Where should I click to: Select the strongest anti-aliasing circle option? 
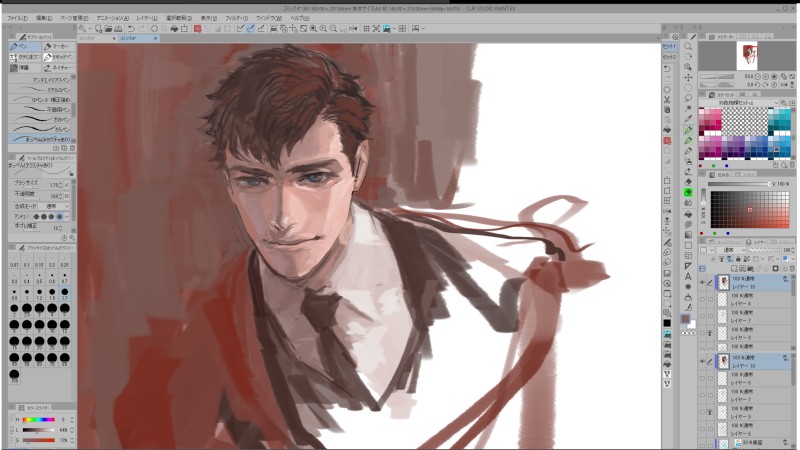point(60,217)
